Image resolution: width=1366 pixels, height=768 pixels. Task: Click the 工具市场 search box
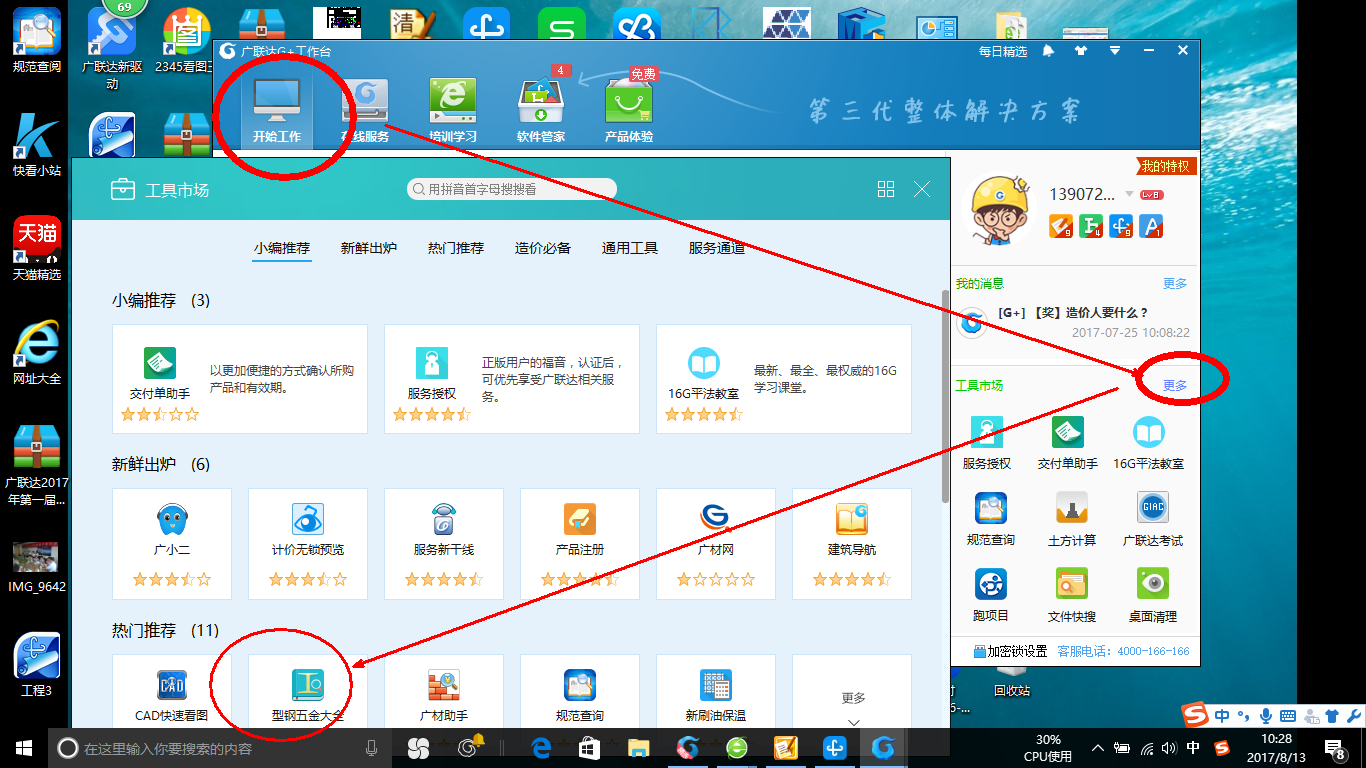coord(512,189)
